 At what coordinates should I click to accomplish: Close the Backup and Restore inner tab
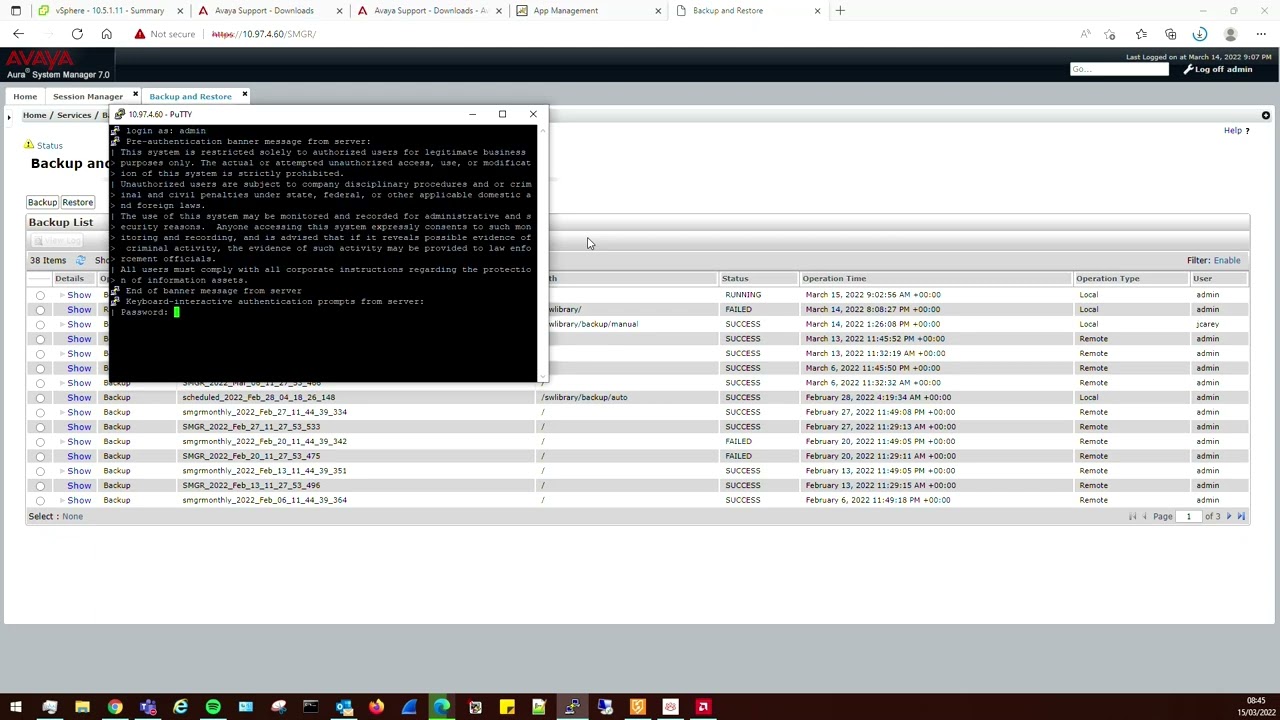(244, 95)
